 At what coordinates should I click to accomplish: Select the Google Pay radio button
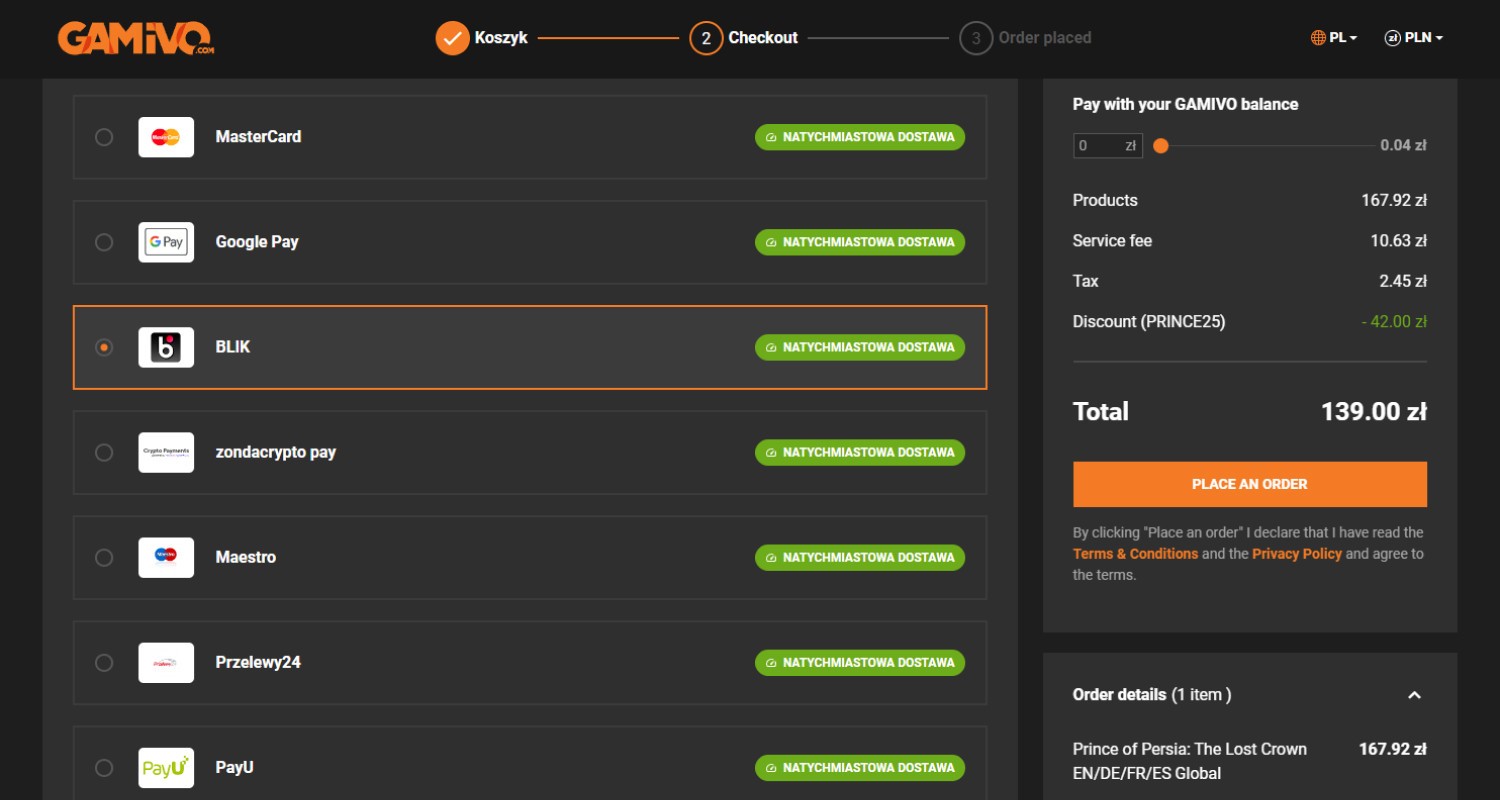[104, 242]
